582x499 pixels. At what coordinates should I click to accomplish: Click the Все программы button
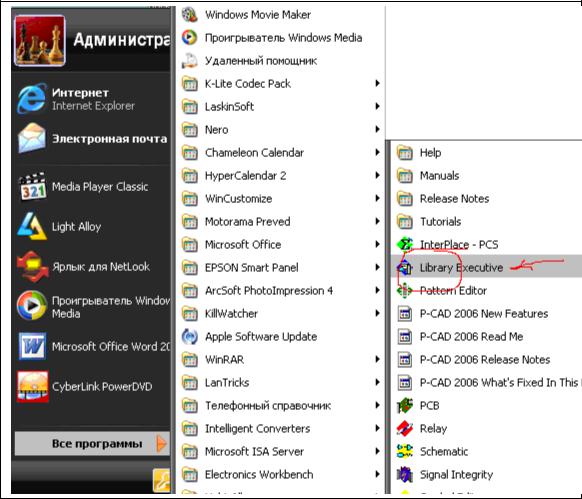click(92, 443)
